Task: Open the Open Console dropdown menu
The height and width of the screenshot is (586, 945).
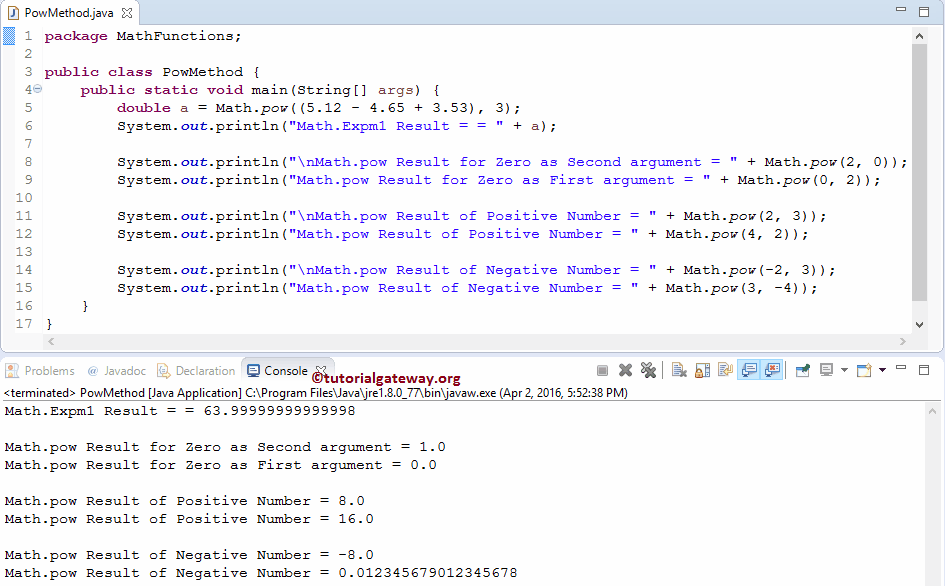Action: [880, 369]
